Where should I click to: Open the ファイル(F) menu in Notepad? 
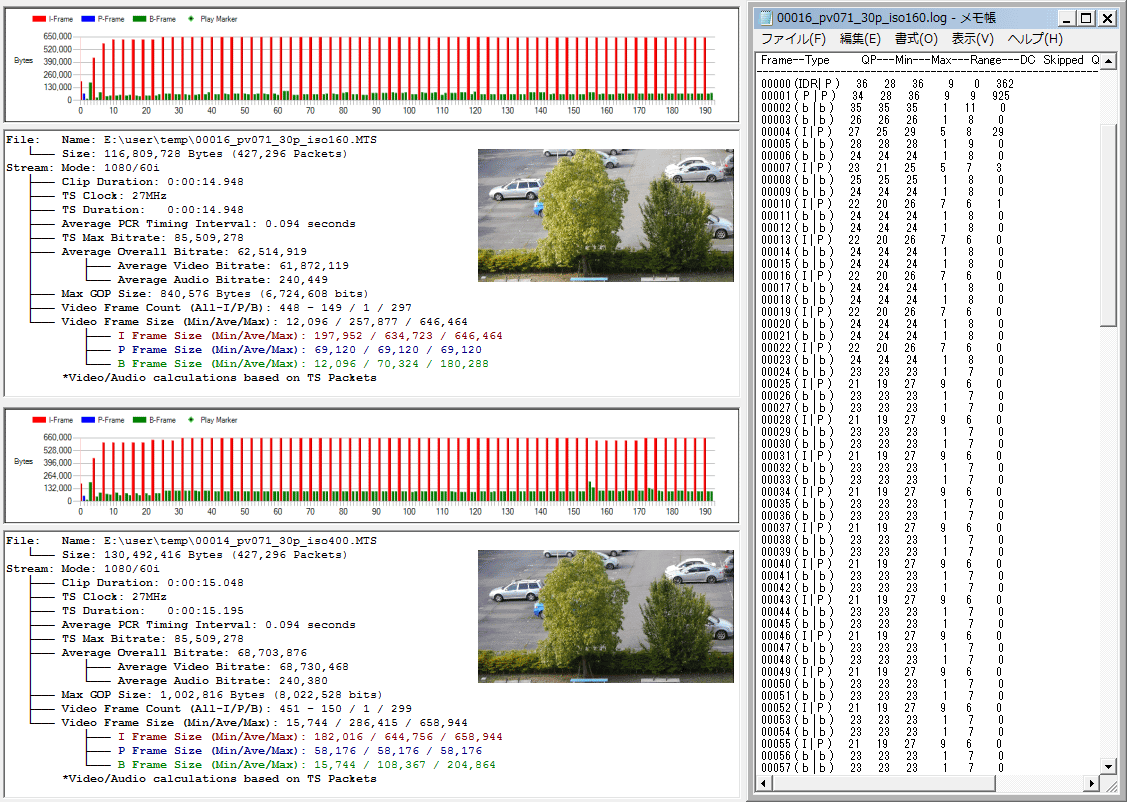tap(793, 39)
